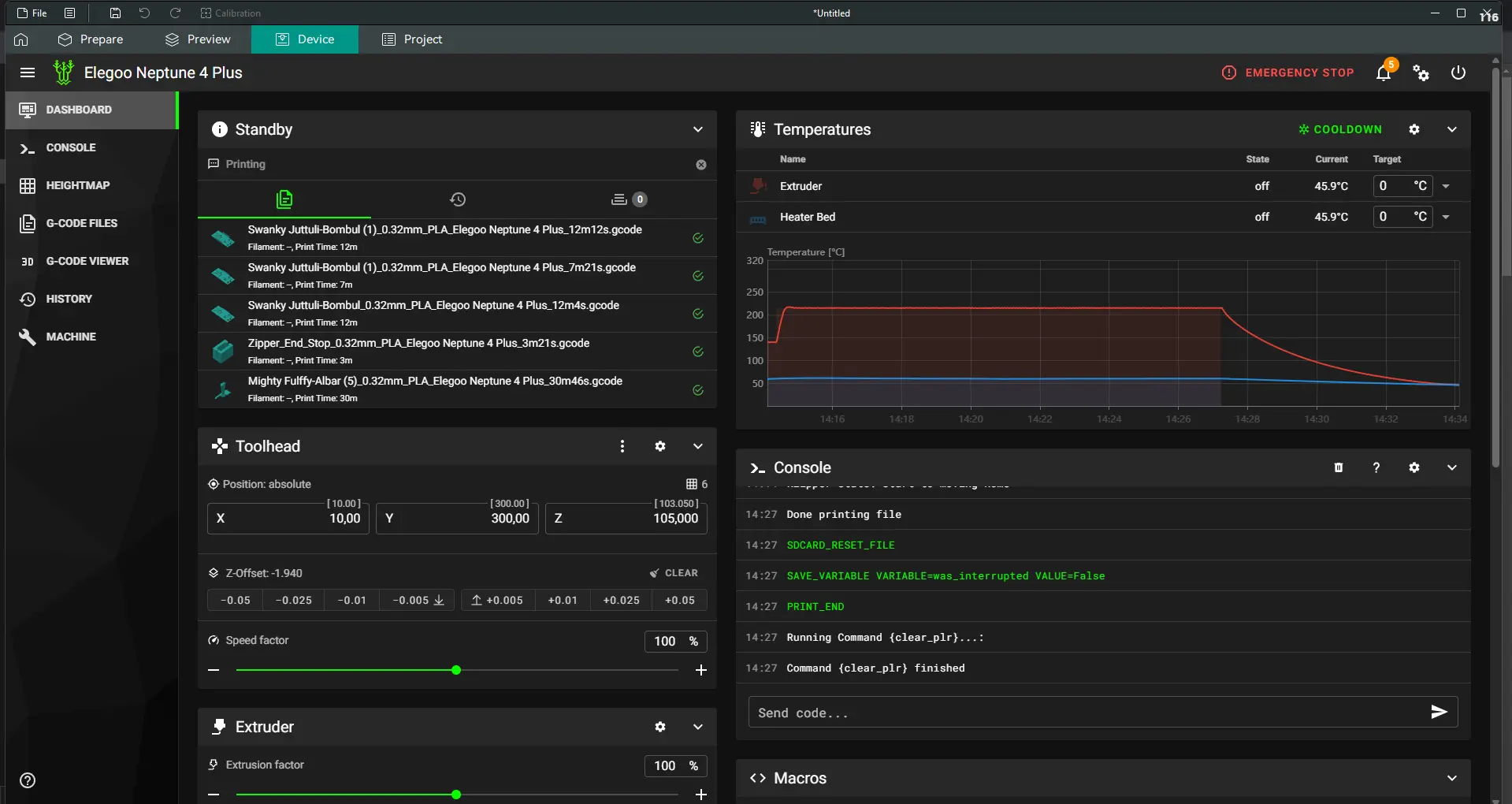This screenshot has height=804, width=1512.
Task: Toggle the sidebar hamburger menu
Action: (x=28, y=73)
